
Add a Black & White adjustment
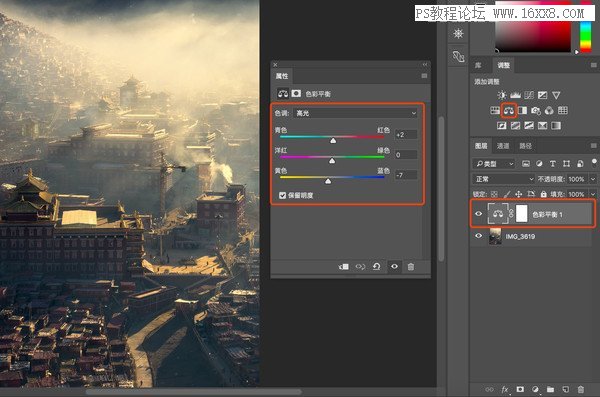coord(522,111)
